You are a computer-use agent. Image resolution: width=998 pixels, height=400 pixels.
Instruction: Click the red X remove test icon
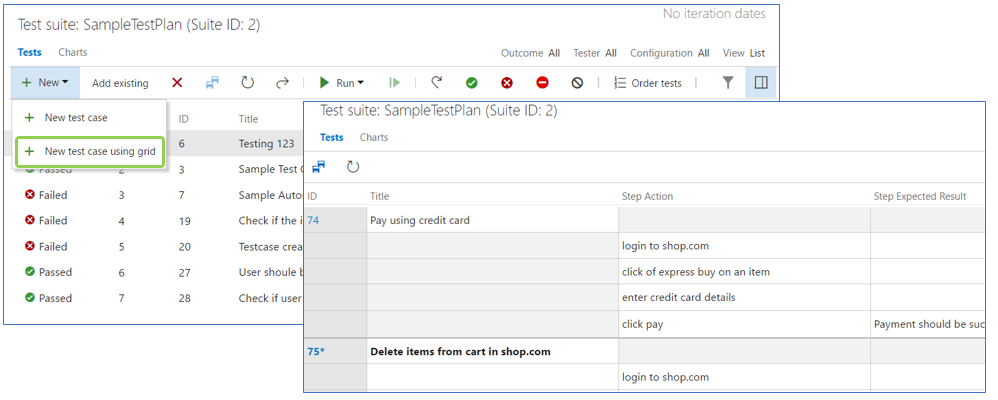pos(177,83)
